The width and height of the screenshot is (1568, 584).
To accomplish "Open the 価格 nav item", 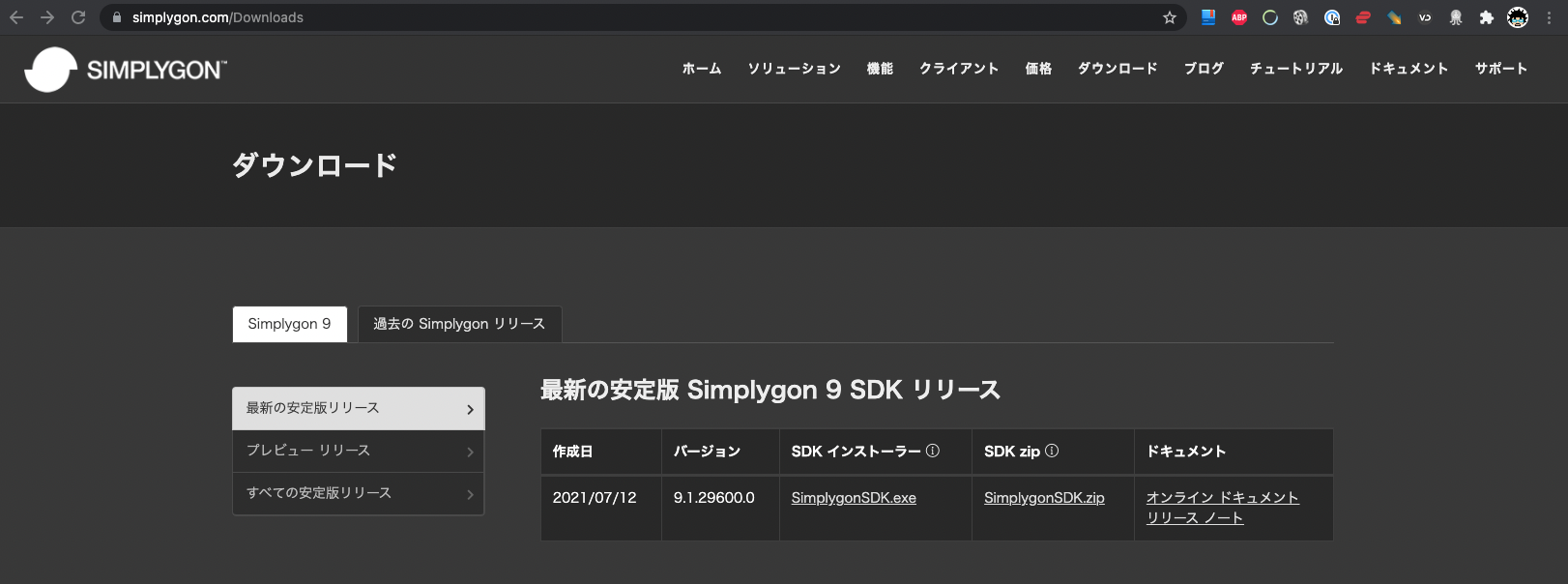I will coord(1038,69).
